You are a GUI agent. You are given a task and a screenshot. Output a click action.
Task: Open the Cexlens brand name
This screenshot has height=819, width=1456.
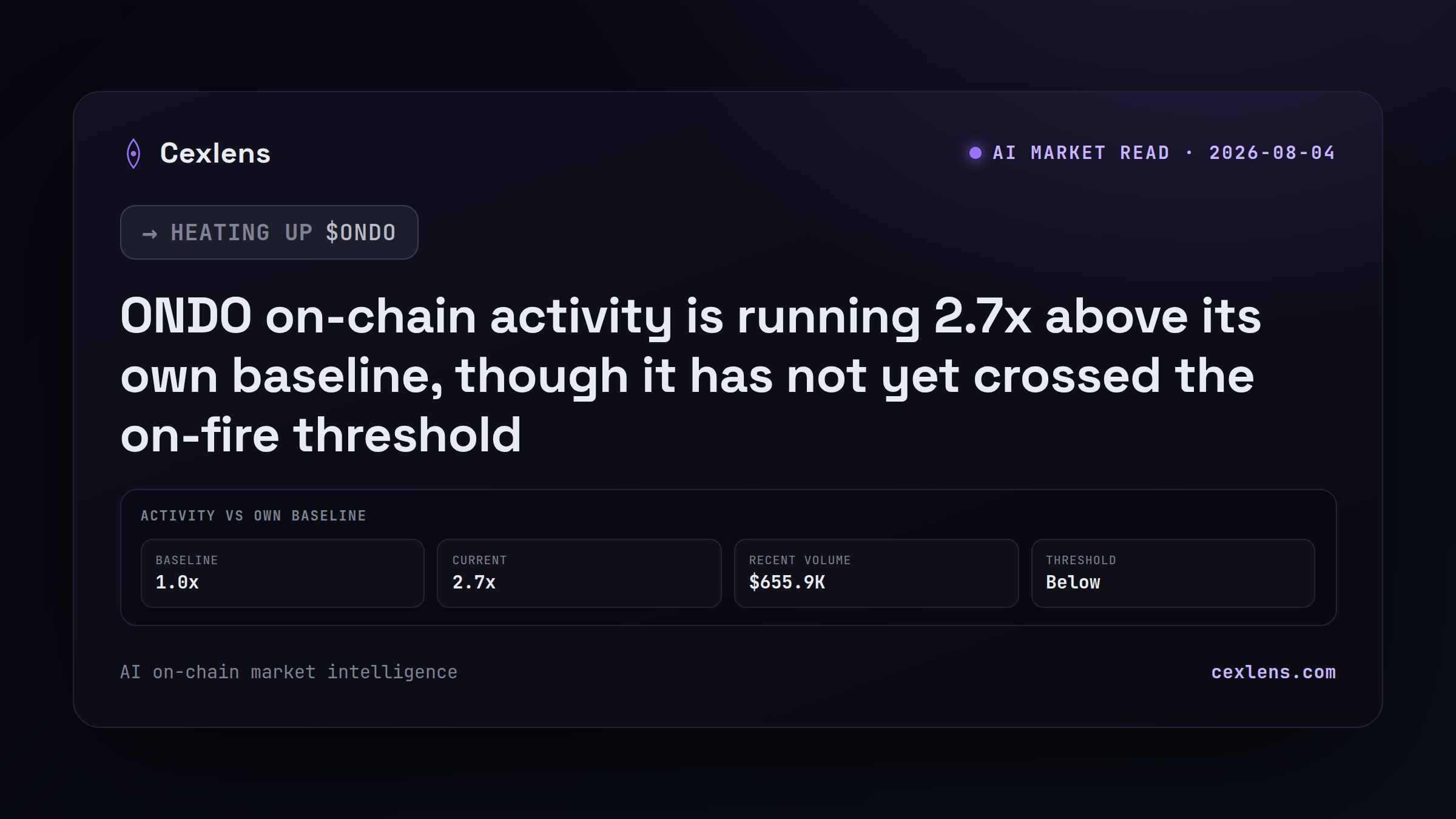pos(215,153)
